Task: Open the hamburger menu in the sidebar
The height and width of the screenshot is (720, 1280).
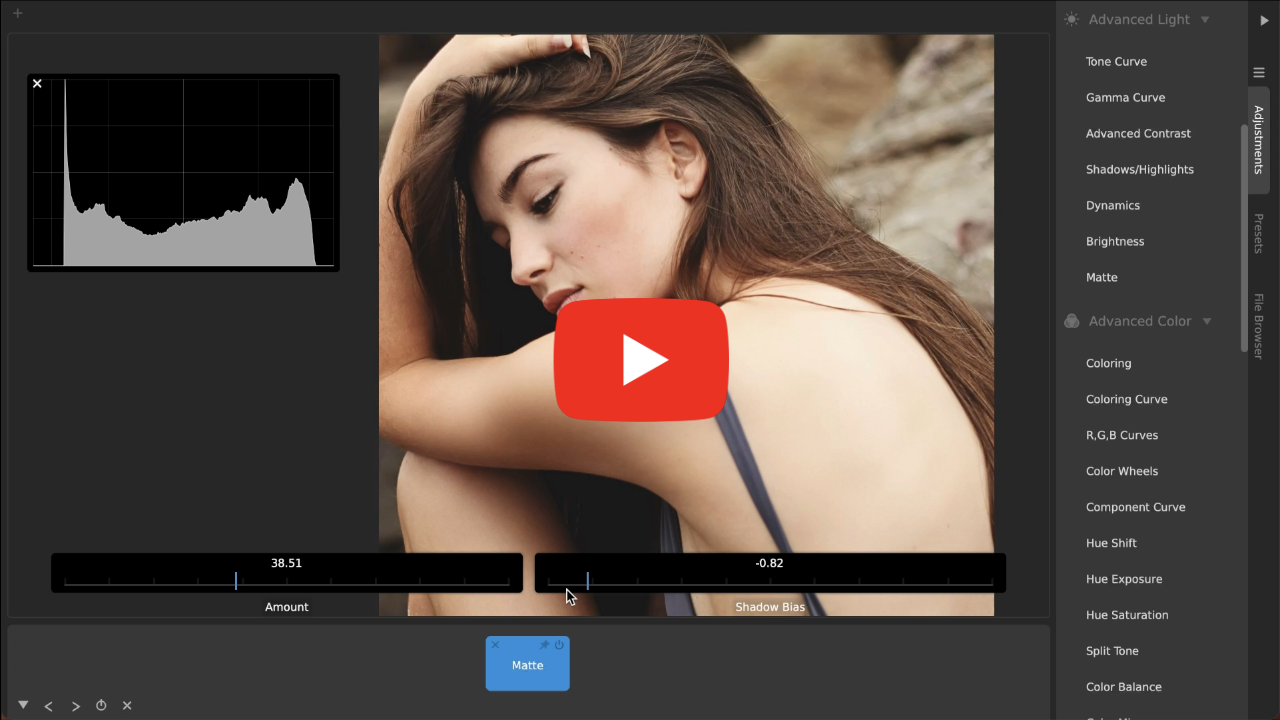Action: point(1259,72)
